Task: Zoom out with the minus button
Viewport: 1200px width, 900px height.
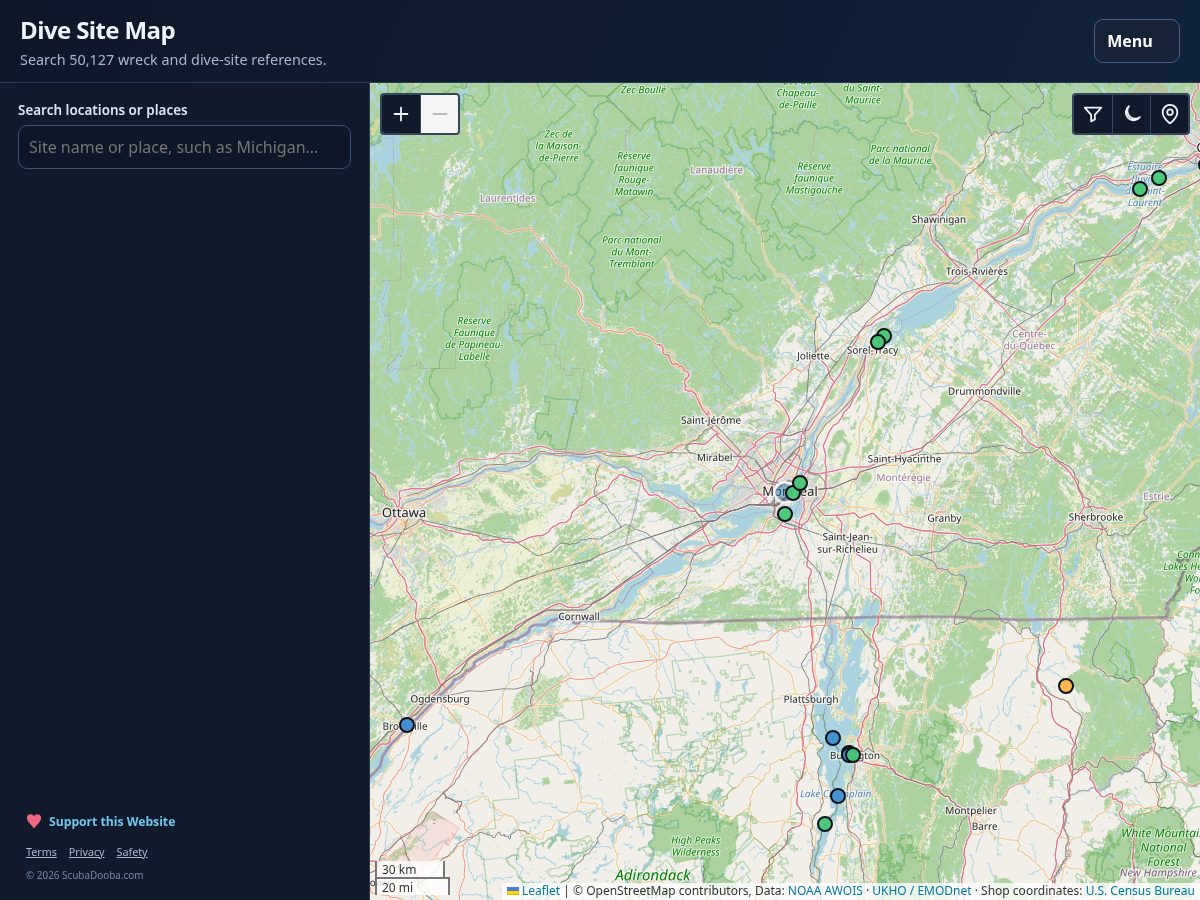Action: (440, 114)
